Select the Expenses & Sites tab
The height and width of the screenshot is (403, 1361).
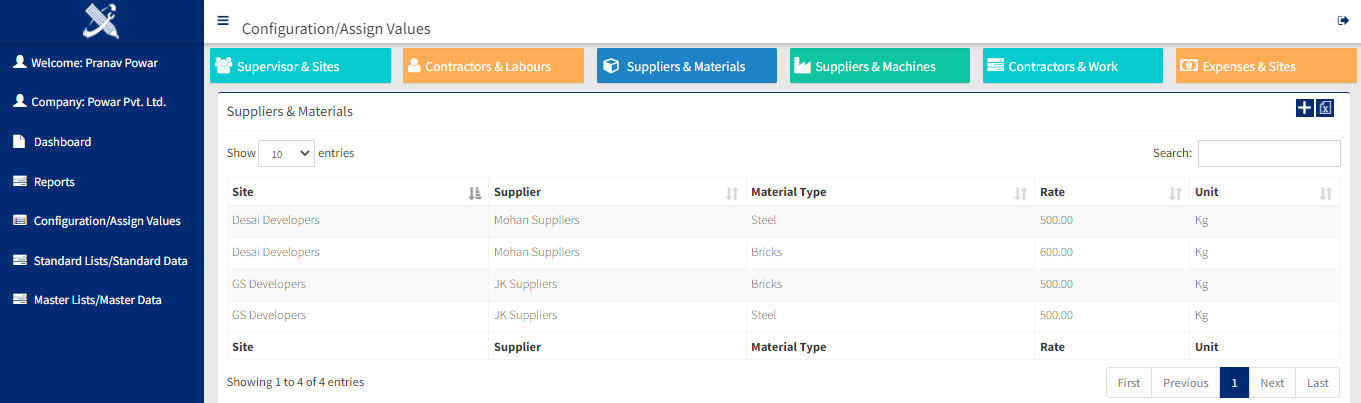click(x=1266, y=66)
